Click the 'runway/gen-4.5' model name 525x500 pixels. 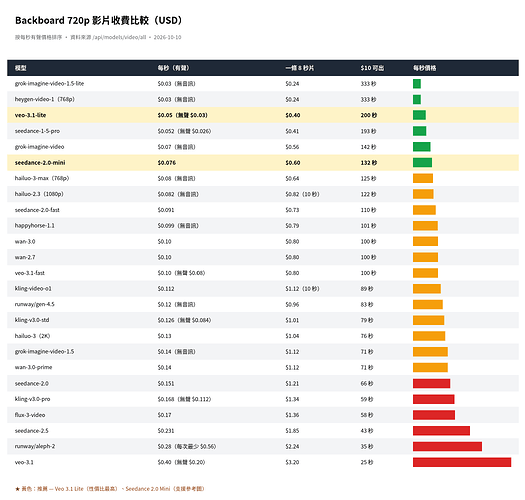point(34,304)
